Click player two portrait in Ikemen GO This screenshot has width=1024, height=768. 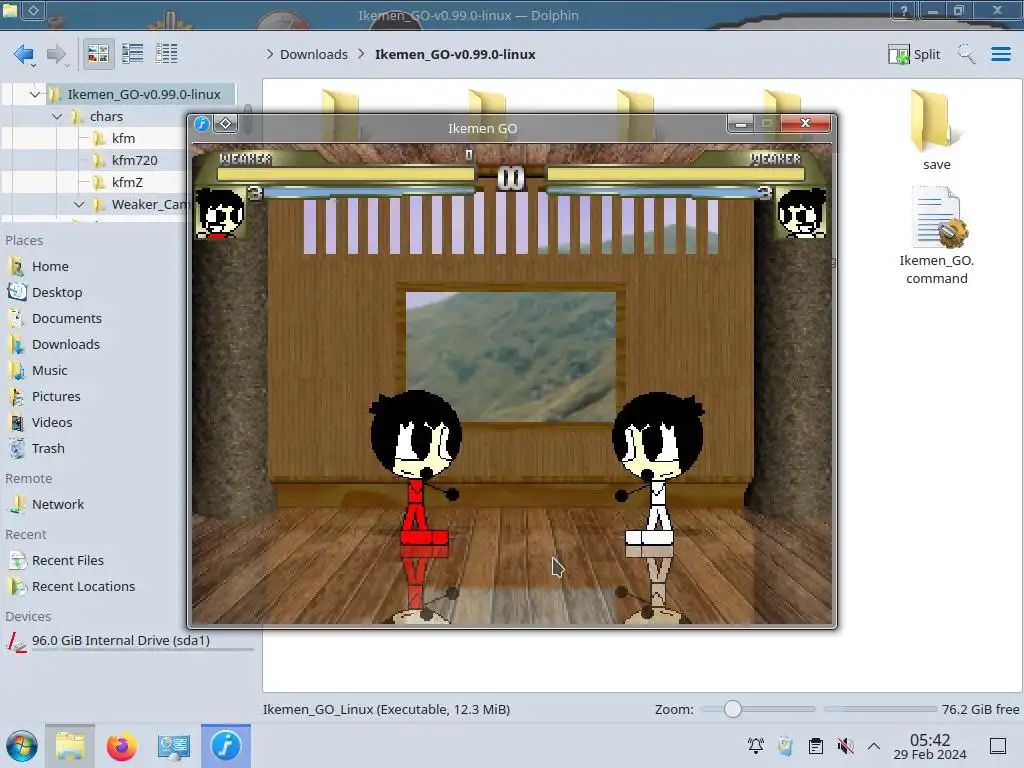tap(801, 212)
